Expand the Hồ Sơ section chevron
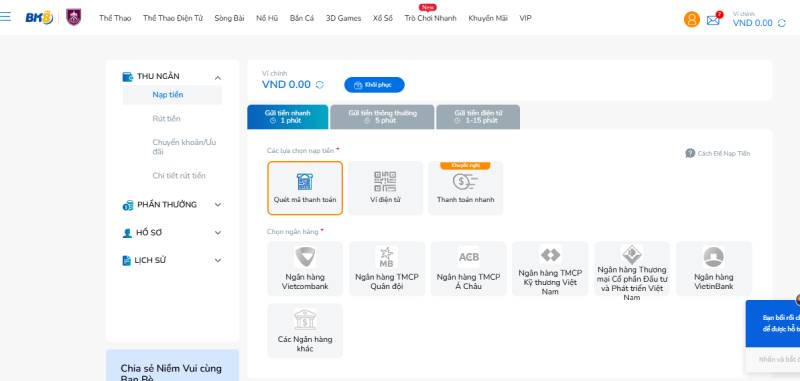This screenshot has height=381, width=800. (x=218, y=233)
